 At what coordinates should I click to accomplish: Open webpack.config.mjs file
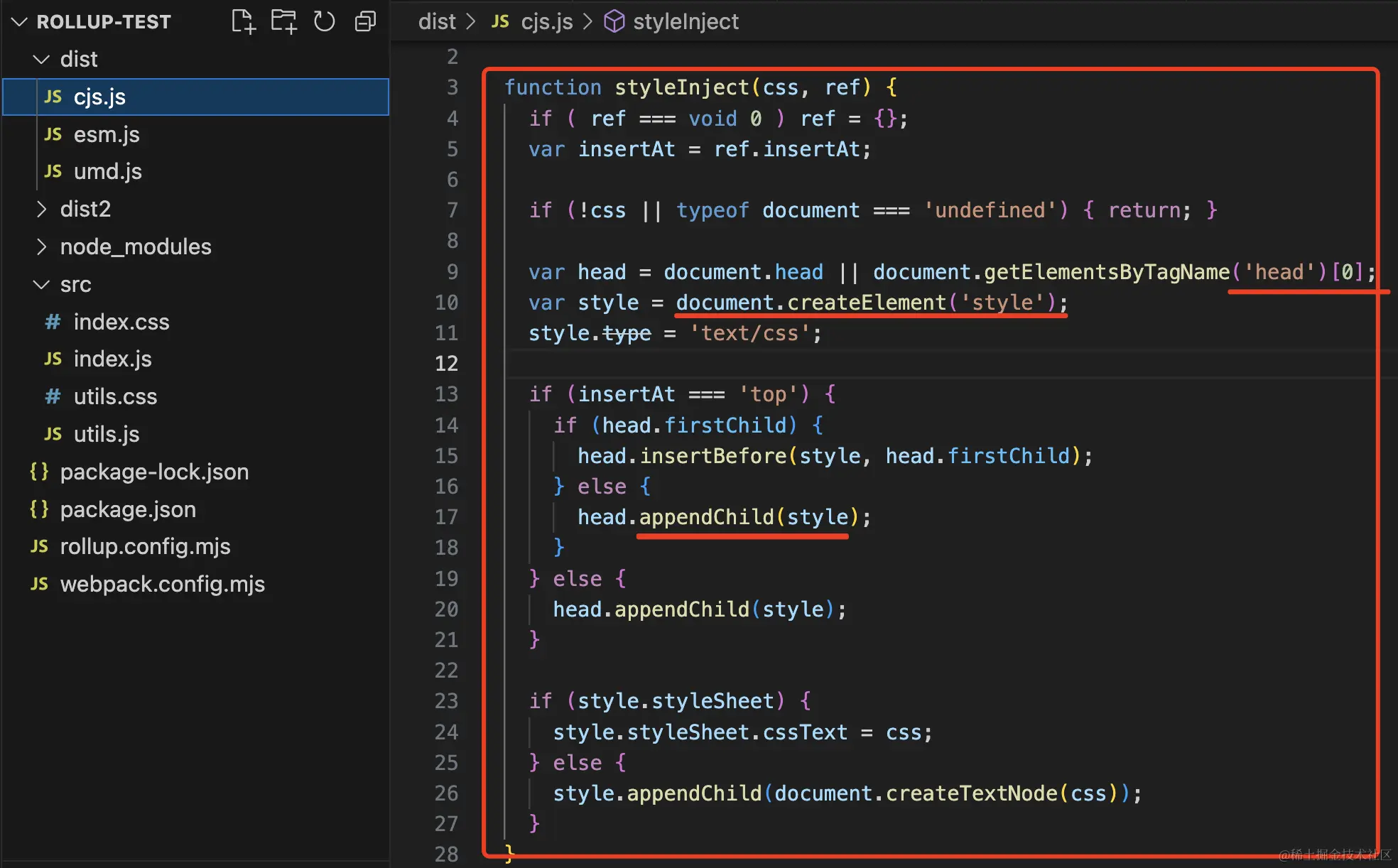pos(162,584)
